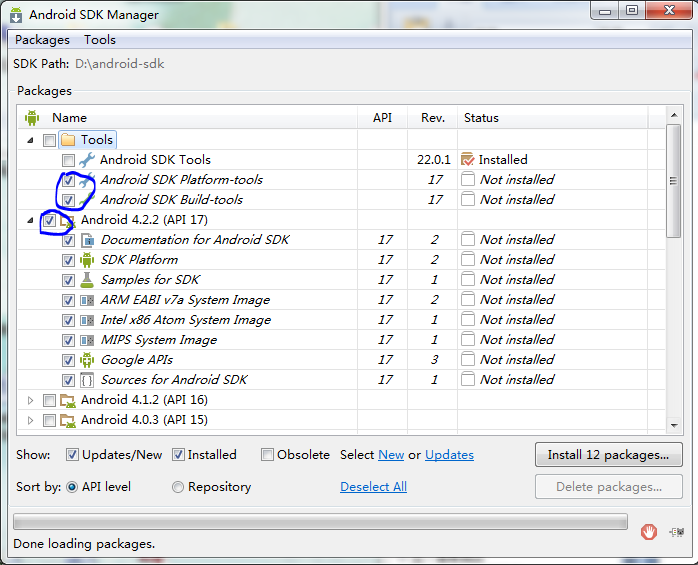This screenshot has width=698, height=565.
Task: Uncheck the Android 4.2.2 (API 17) checkbox
Action: point(49,220)
